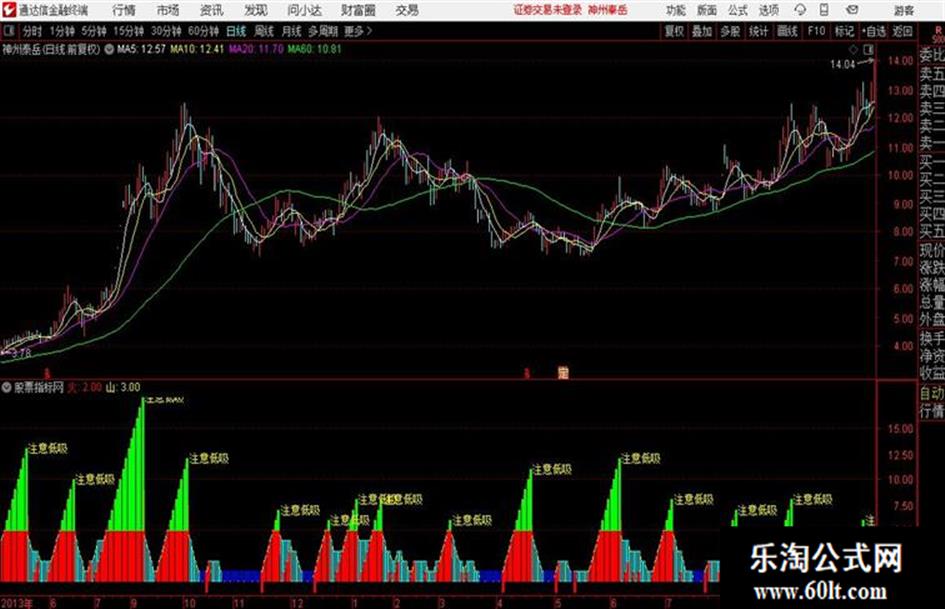The height and width of the screenshot is (609, 945).
Task: Select the 月线 monthly tab
Action: pyautogui.click(x=291, y=31)
